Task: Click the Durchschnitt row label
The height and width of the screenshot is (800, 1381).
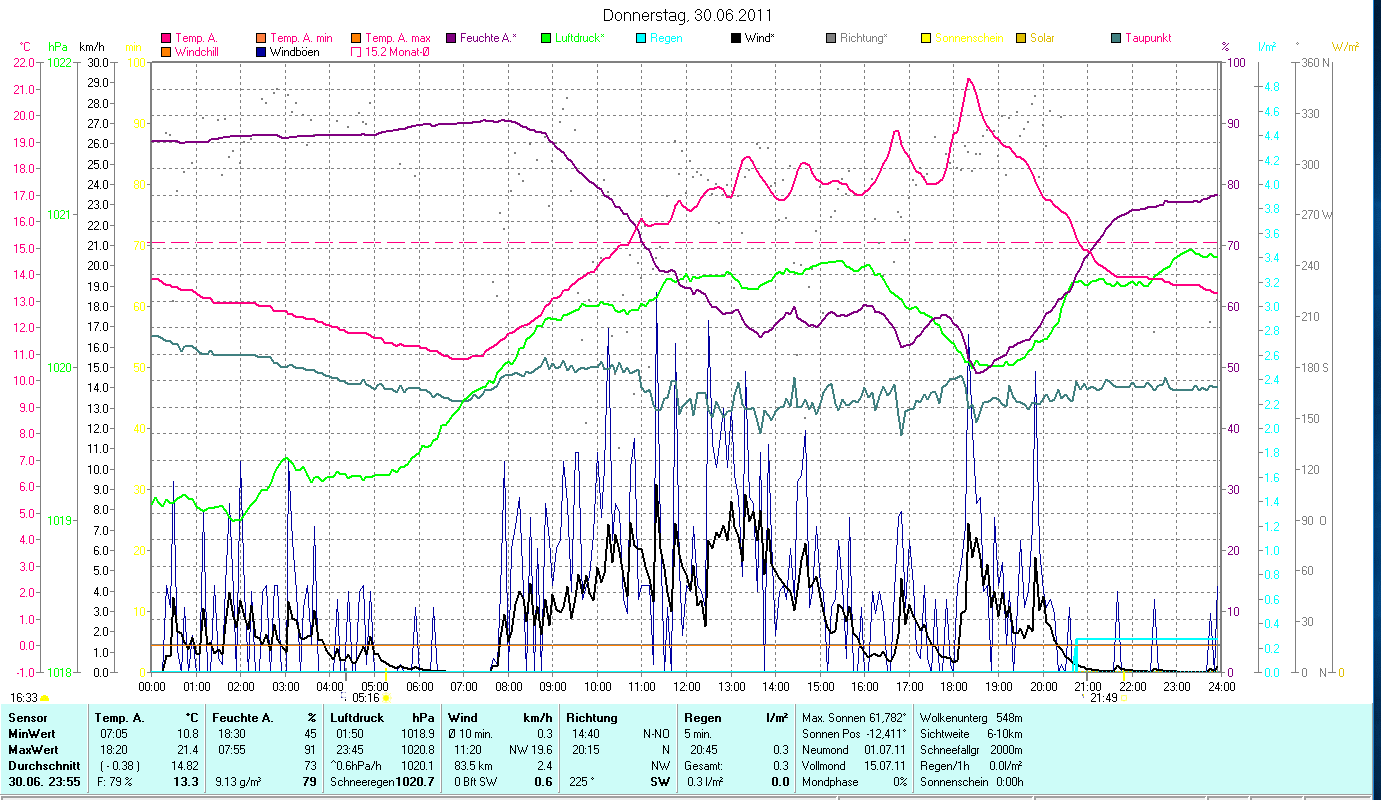Action: click(43, 766)
